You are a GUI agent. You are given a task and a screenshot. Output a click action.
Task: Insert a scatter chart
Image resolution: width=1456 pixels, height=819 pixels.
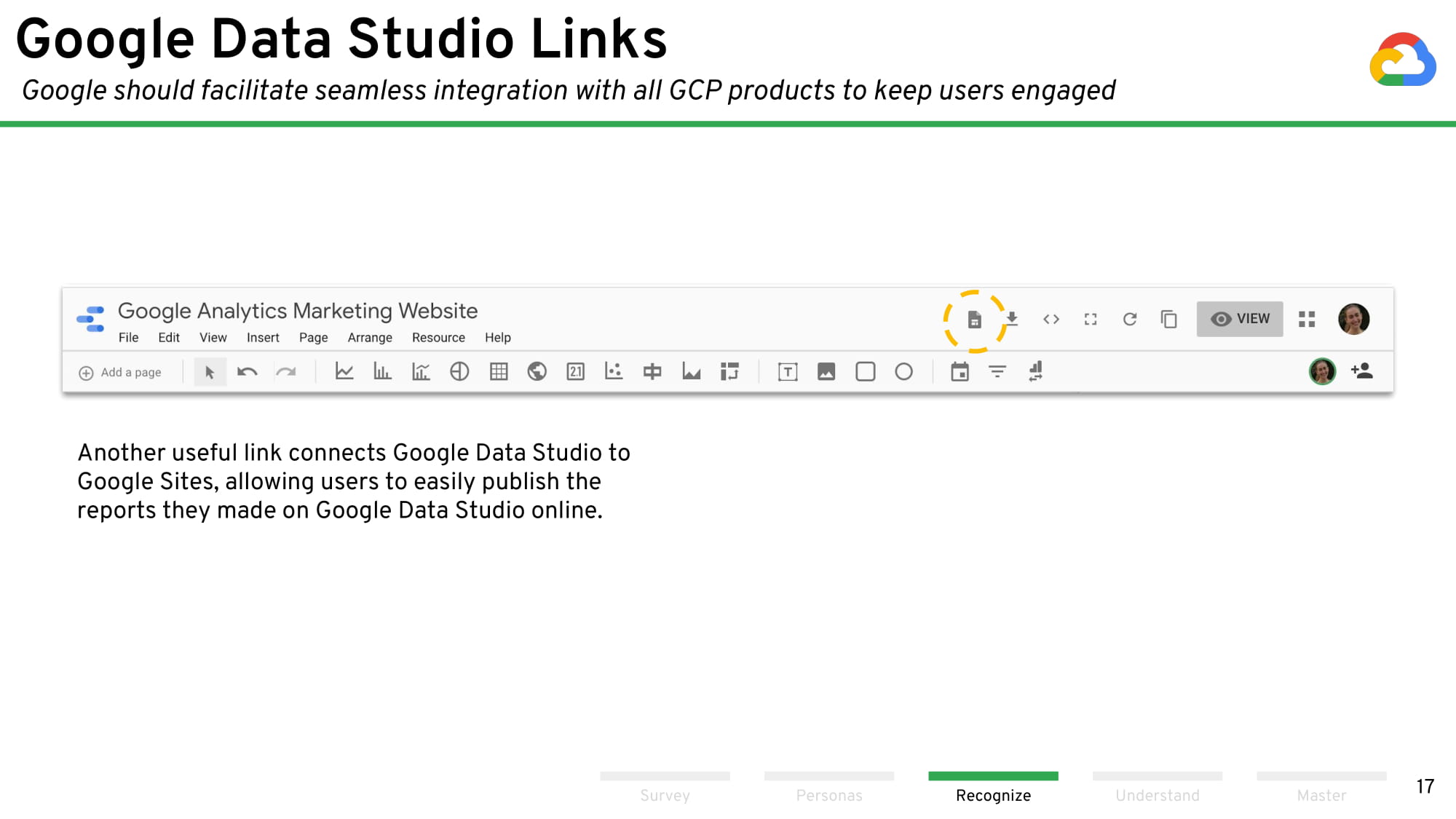614,371
